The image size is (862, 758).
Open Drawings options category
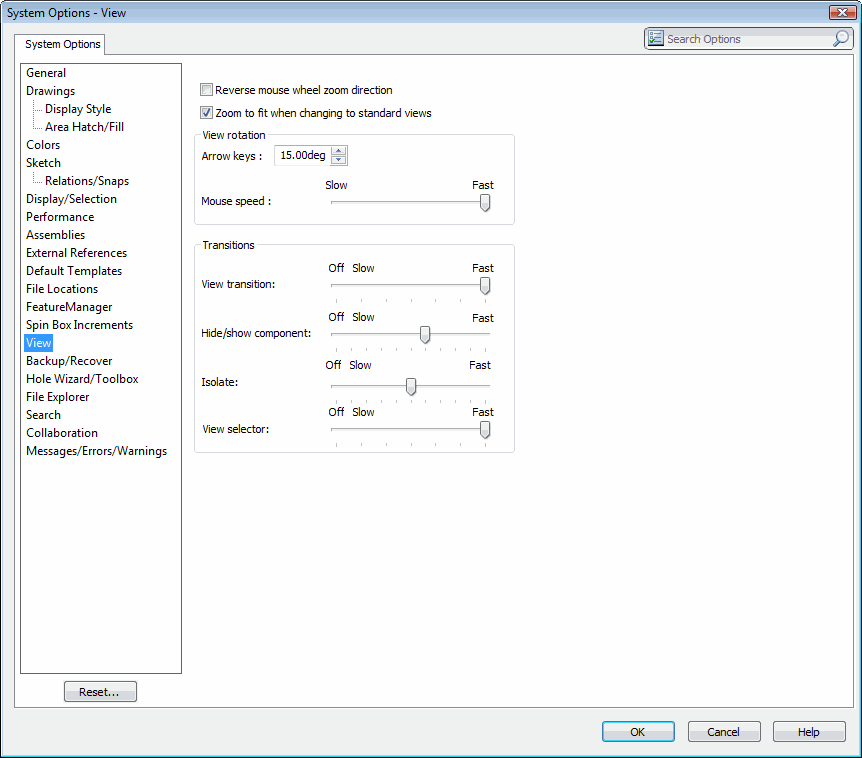[51, 91]
